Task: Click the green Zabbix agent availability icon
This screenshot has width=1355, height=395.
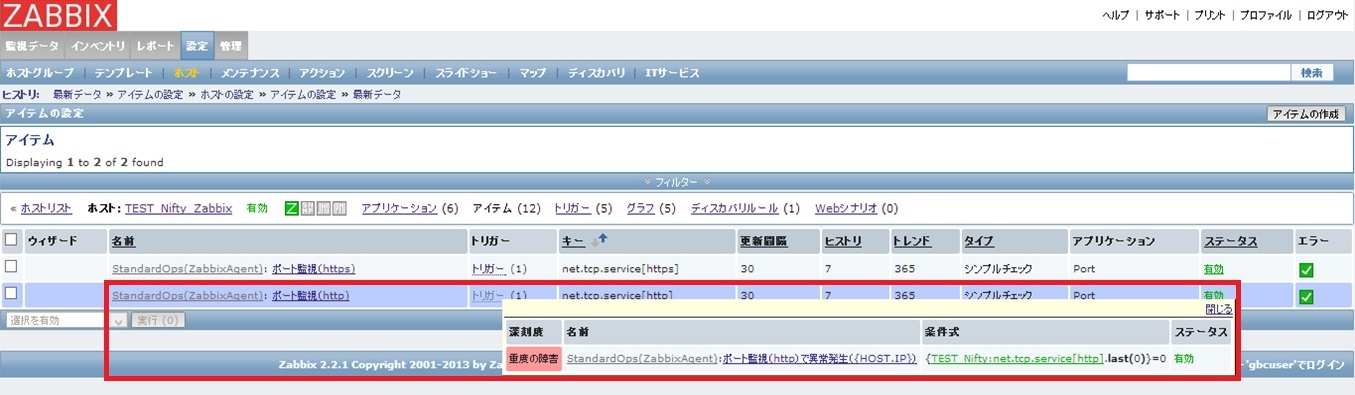Action: [x=291, y=208]
